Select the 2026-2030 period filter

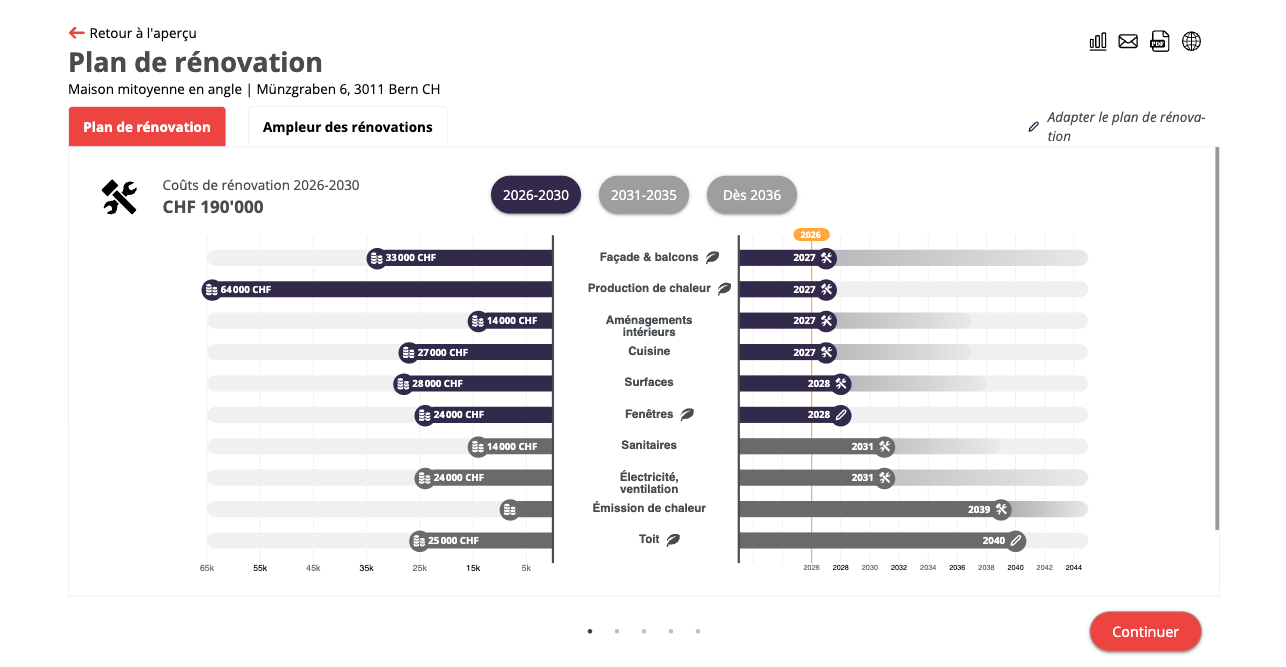536,195
